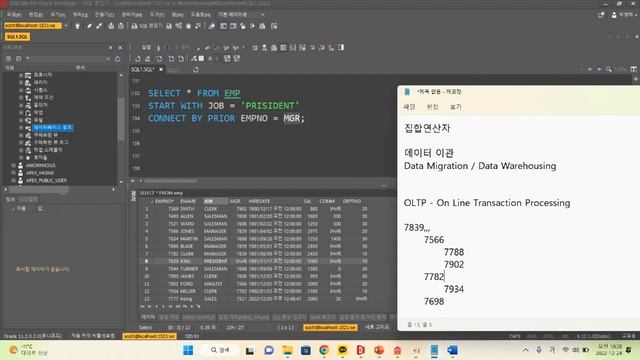640x360 pixels.
Task: Open the weather widget on taskbar
Action: pos(28,350)
